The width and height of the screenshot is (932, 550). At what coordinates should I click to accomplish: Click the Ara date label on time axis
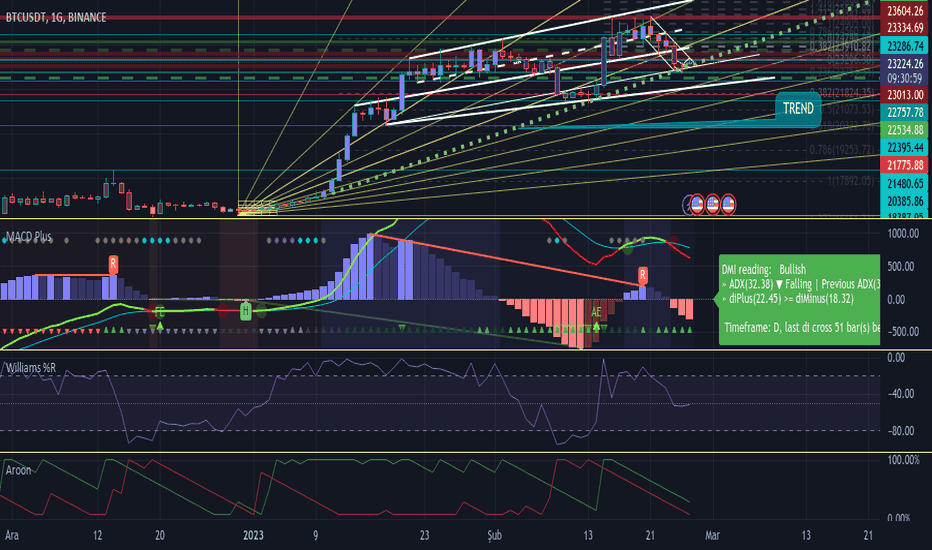pos(11,535)
